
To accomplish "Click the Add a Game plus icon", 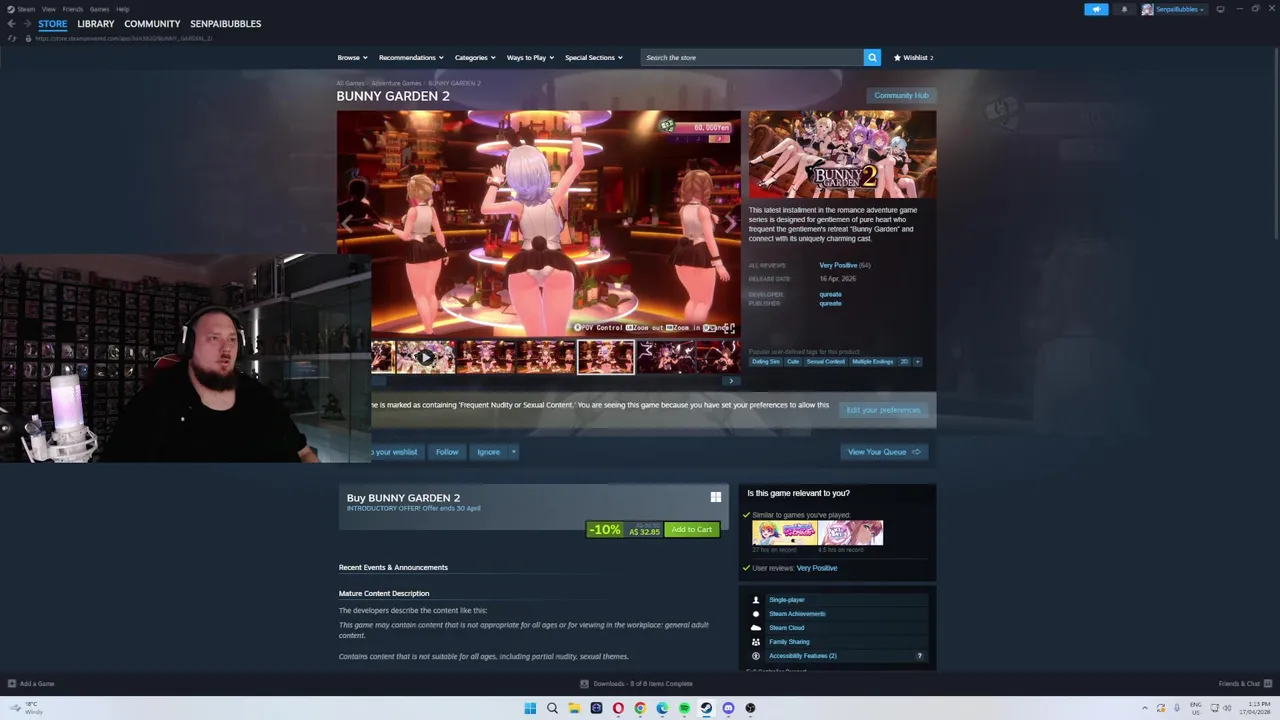I will [x=12, y=684].
